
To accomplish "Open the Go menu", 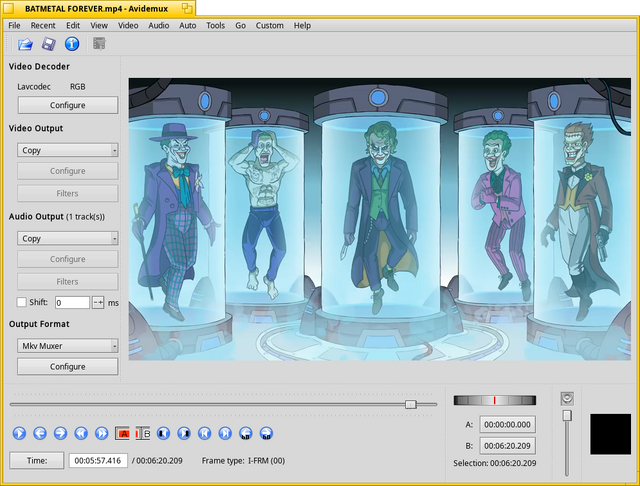I will (240, 25).
